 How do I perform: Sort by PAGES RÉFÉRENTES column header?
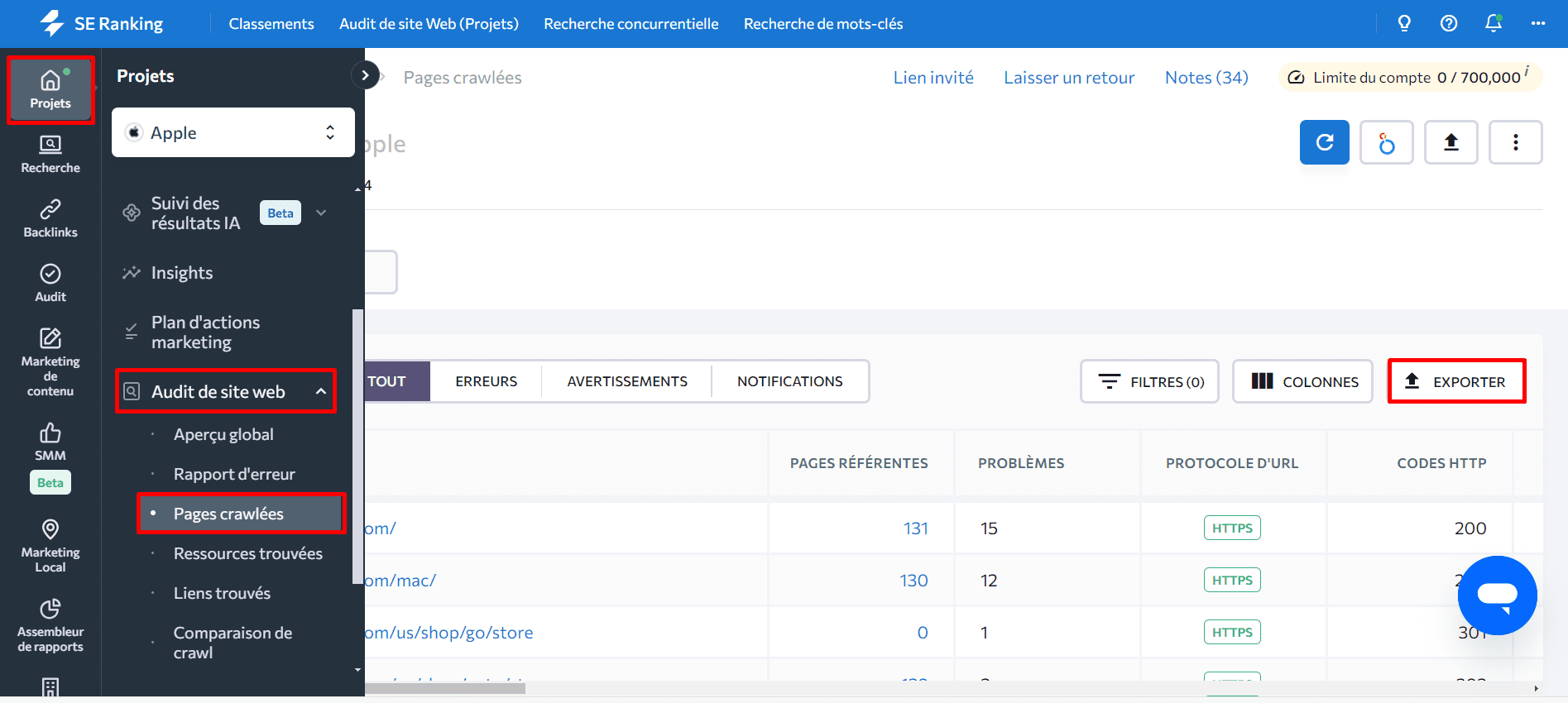coord(859,463)
